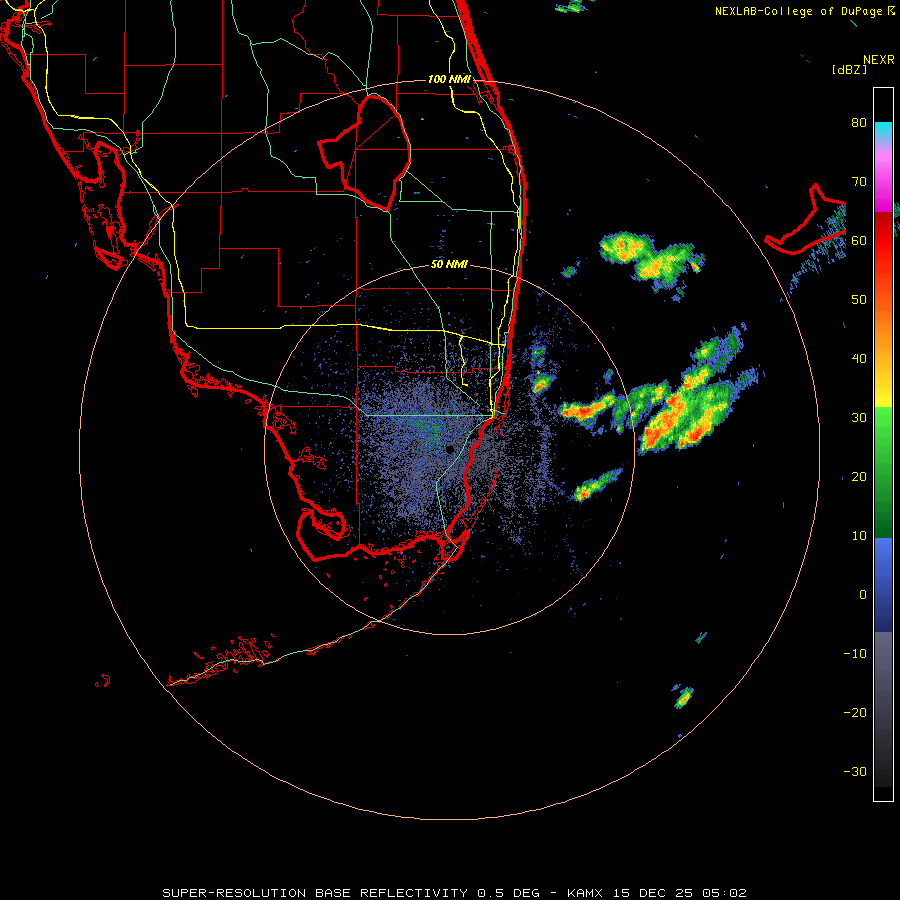
Task: Click the 60 value on the dBZ scale
Action: click(859, 240)
